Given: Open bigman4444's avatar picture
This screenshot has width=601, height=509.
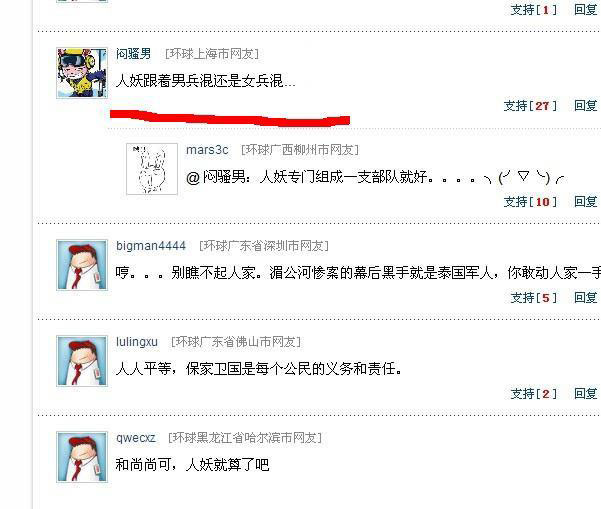Looking at the screenshot, I should point(82,265).
